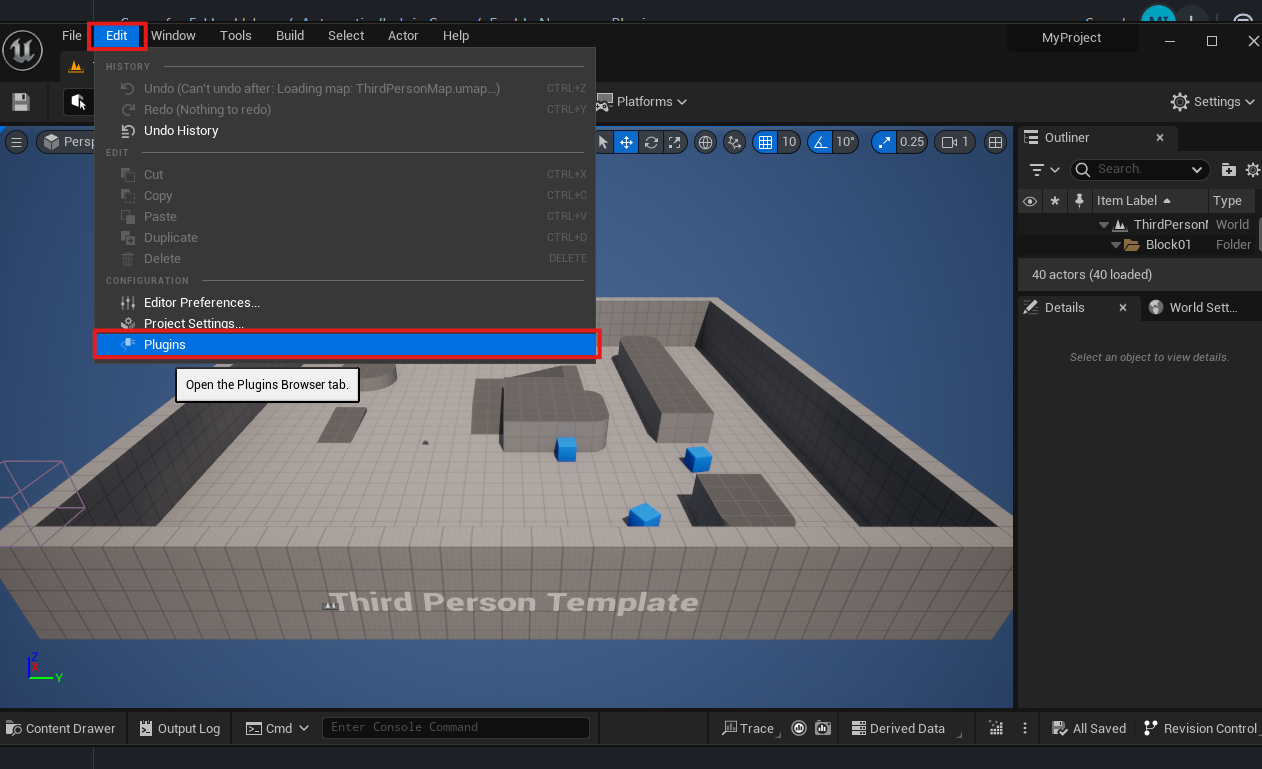The image size is (1262, 769).
Task: Click the create new folder icon in Outliner
Action: point(1229,170)
